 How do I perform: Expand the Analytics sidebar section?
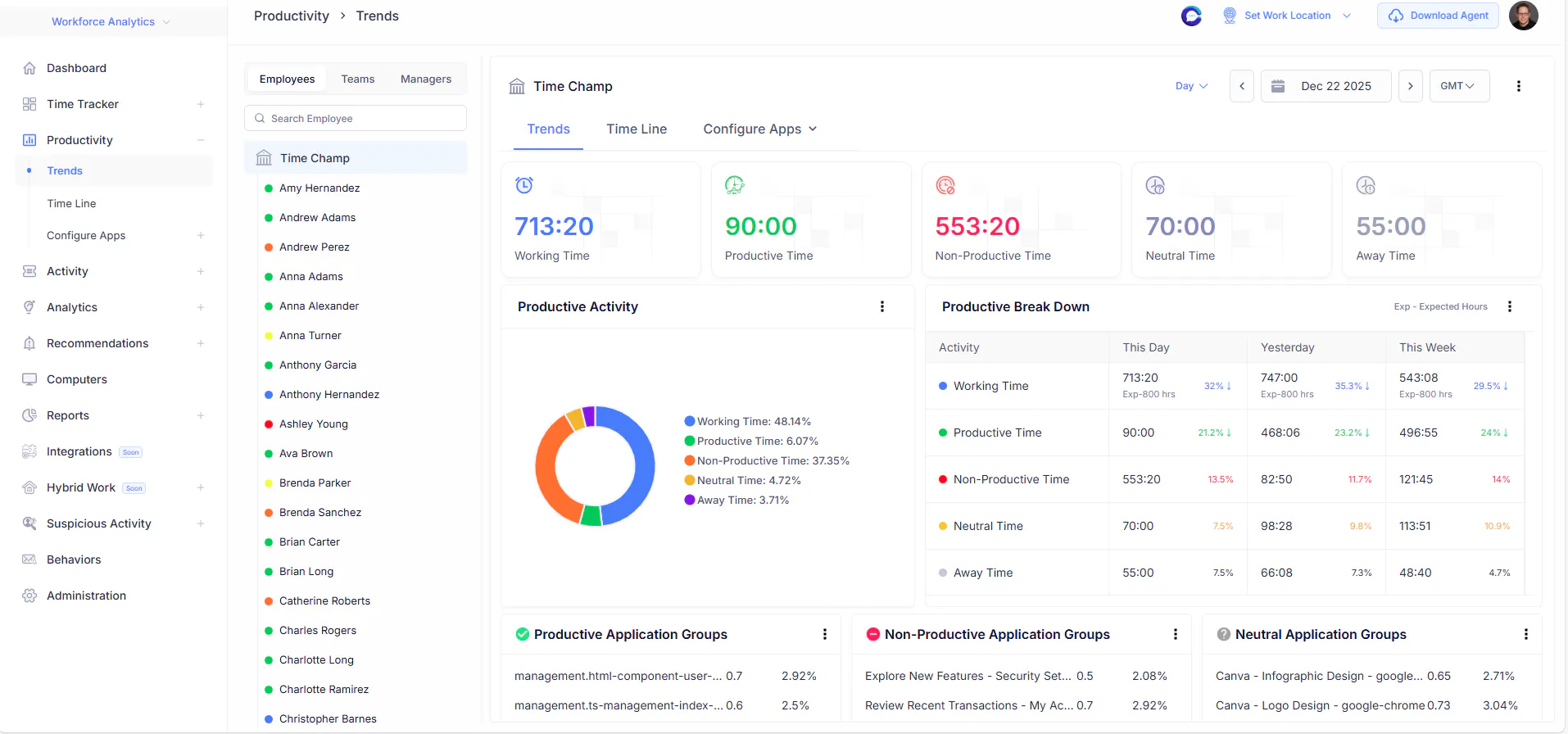point(201,307)
